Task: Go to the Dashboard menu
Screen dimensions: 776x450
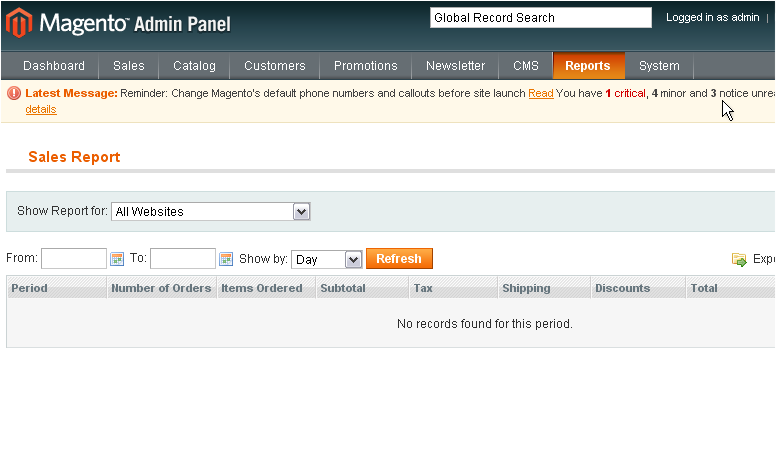Action: click(54, 66)
